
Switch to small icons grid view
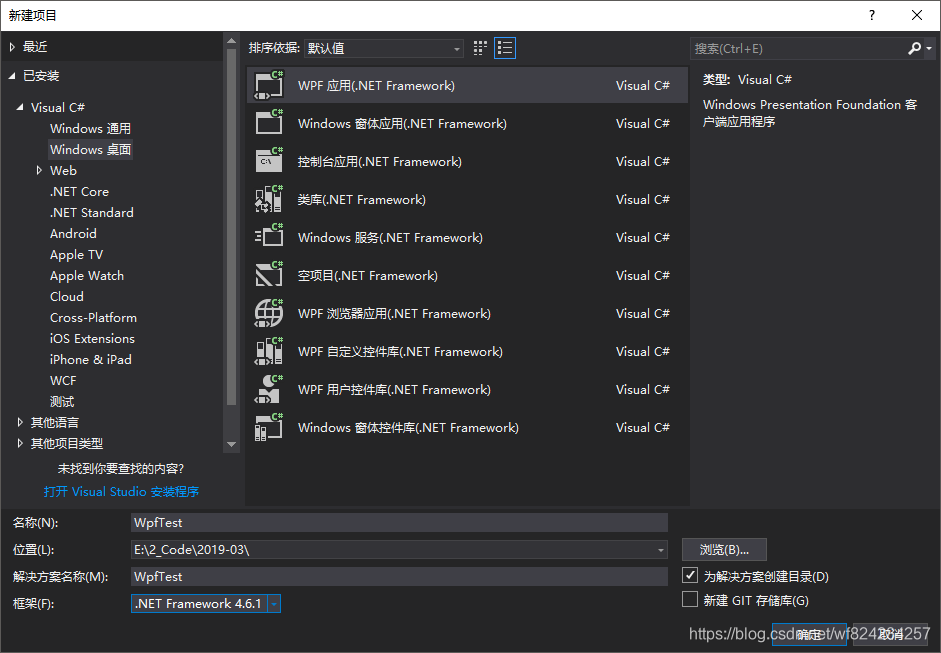(x=480, y=48)
